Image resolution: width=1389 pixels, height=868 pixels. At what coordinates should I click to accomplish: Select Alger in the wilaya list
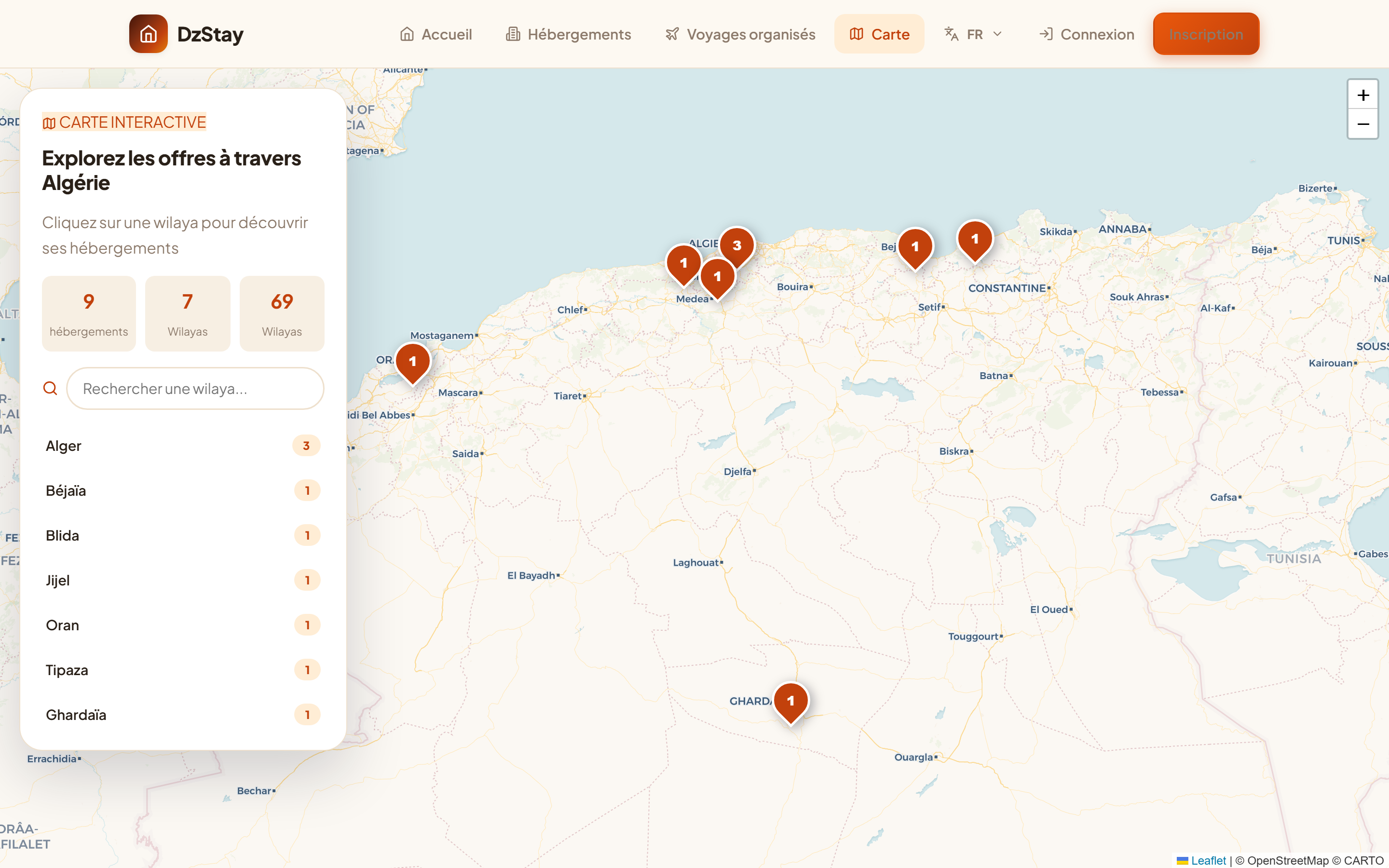[183, 446]
